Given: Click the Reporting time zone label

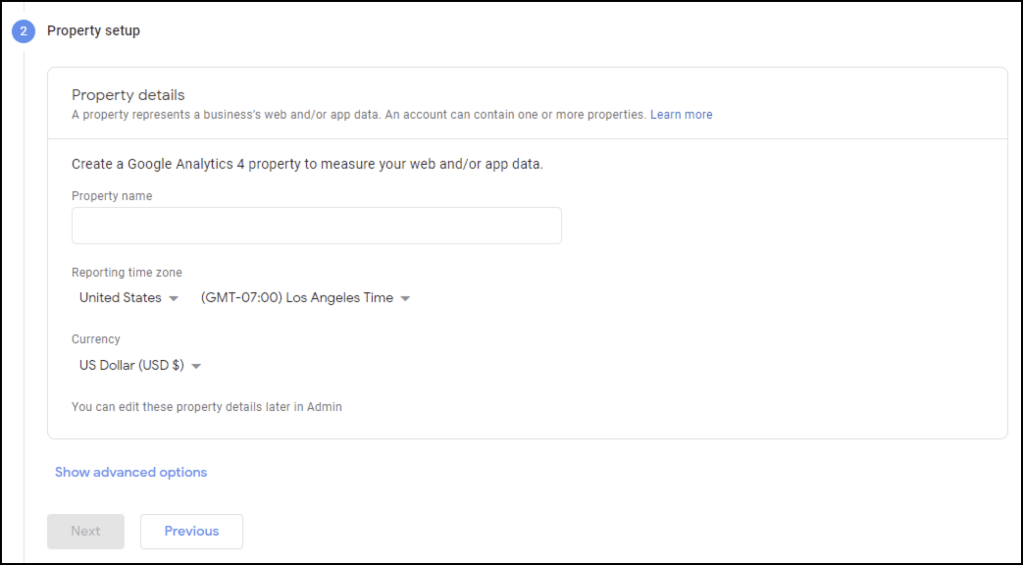Looking at the screenshot, I should pyautogui.click(x=127, y=272).
